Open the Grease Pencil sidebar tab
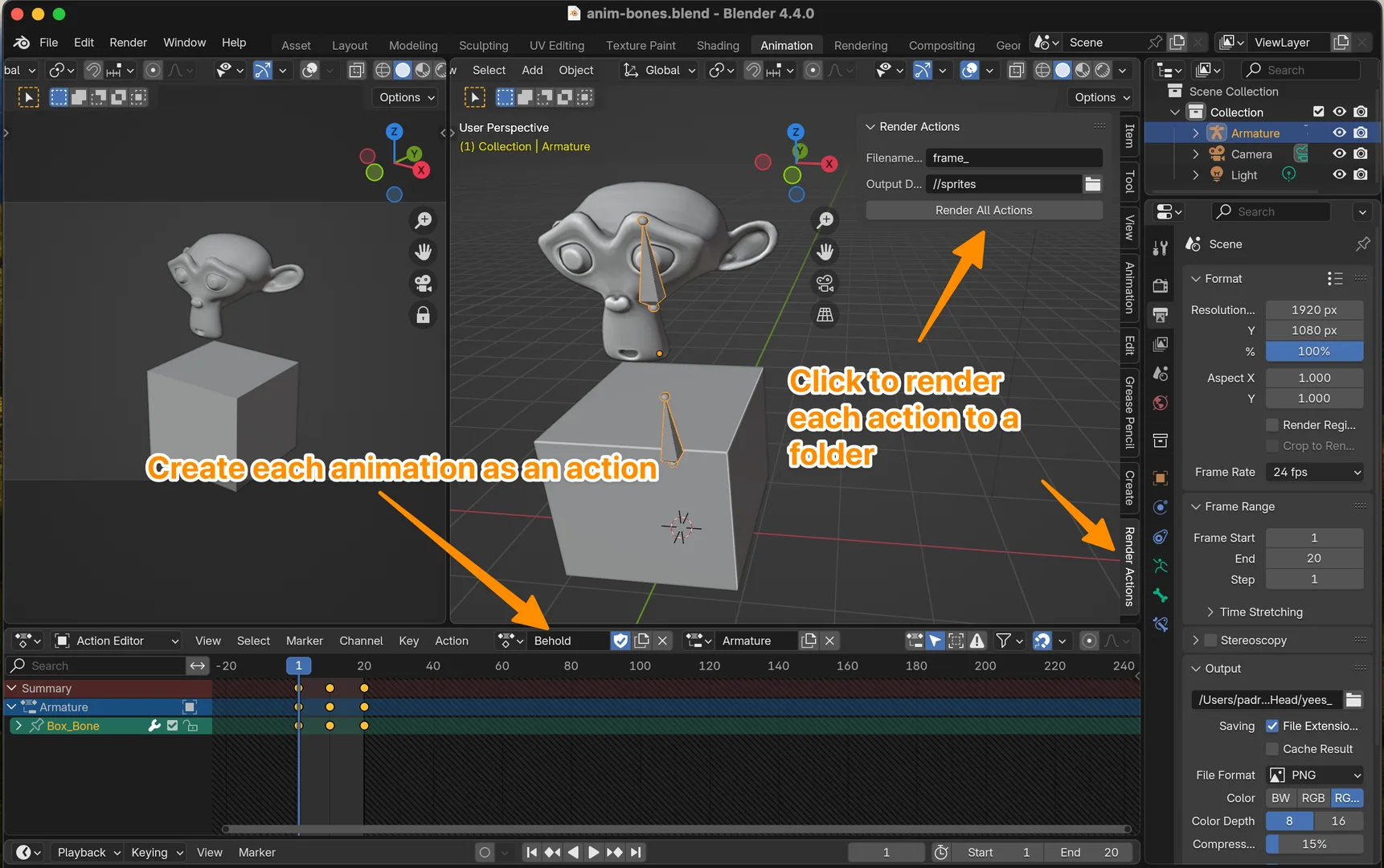 coord(1129,412)
